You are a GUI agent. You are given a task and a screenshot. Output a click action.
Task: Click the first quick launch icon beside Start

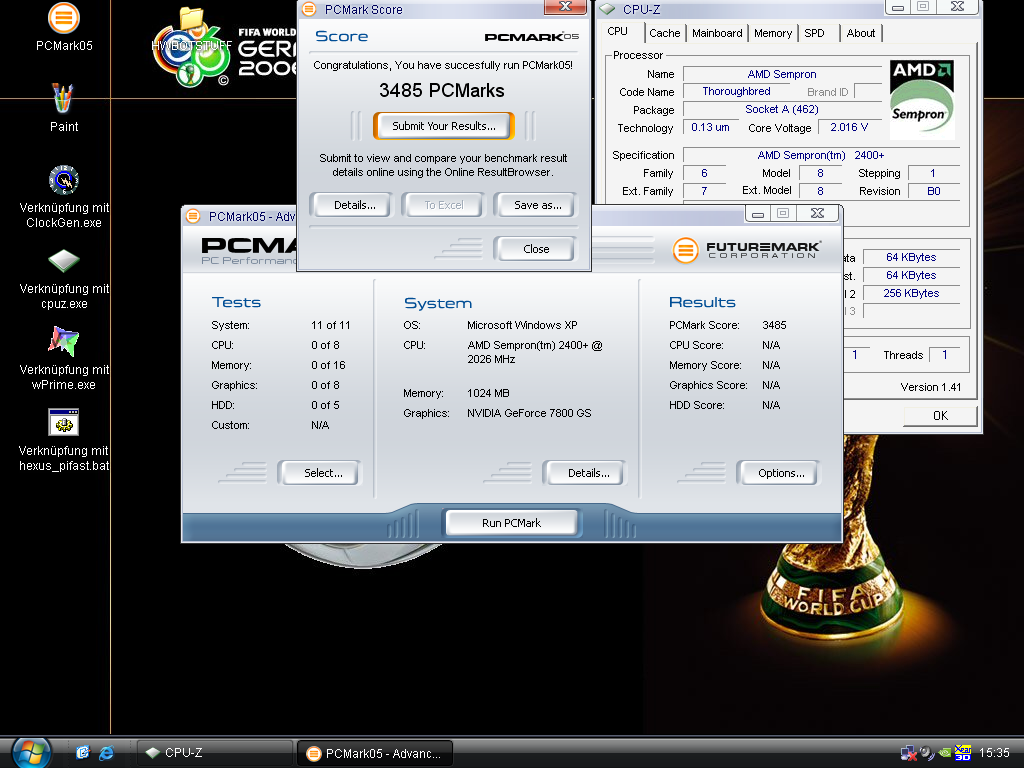coord(82,753)
